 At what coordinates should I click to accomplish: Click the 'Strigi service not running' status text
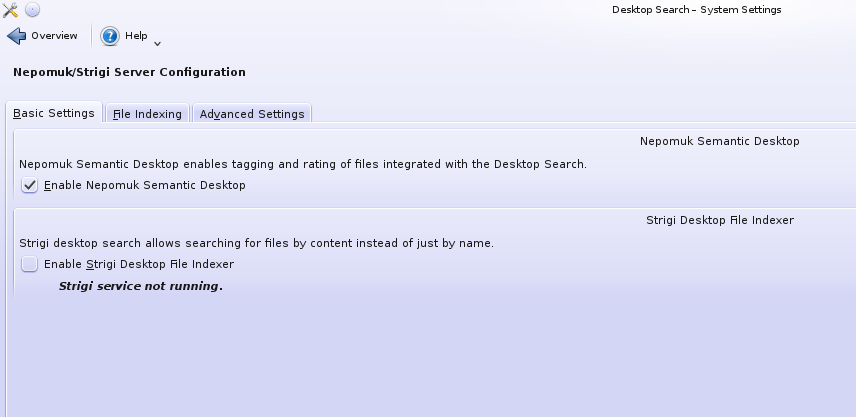[140, 287]
